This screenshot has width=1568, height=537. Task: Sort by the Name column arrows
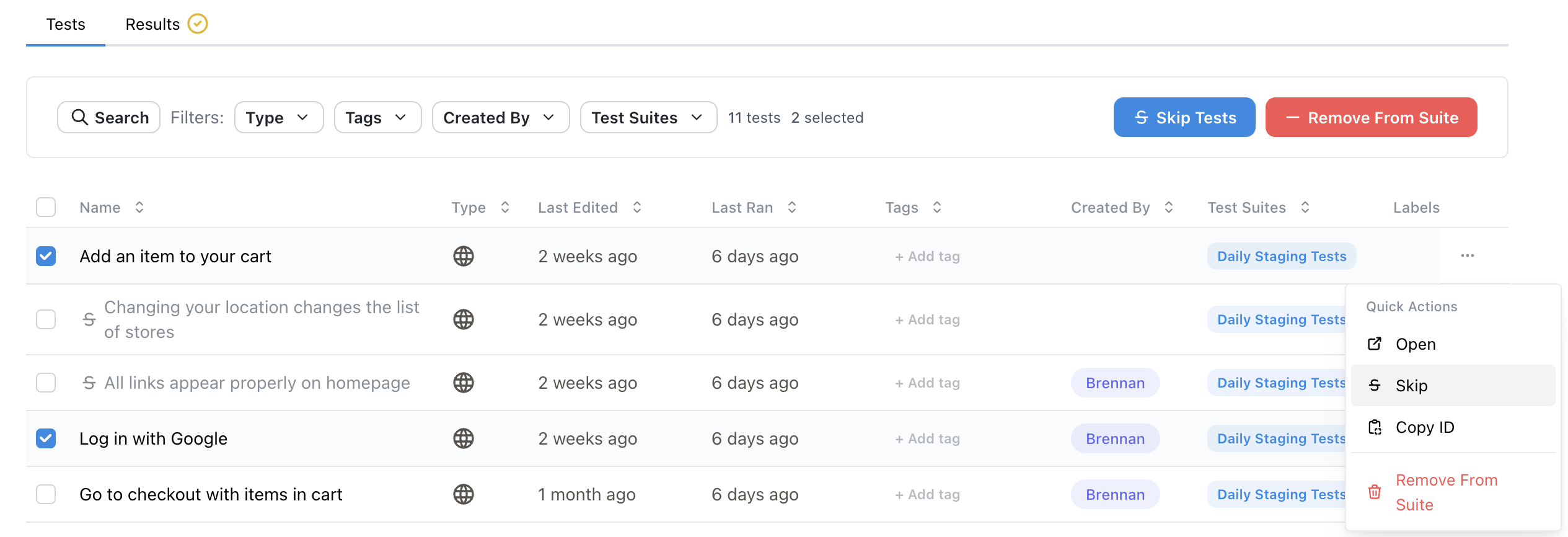(x=139, y=207)
